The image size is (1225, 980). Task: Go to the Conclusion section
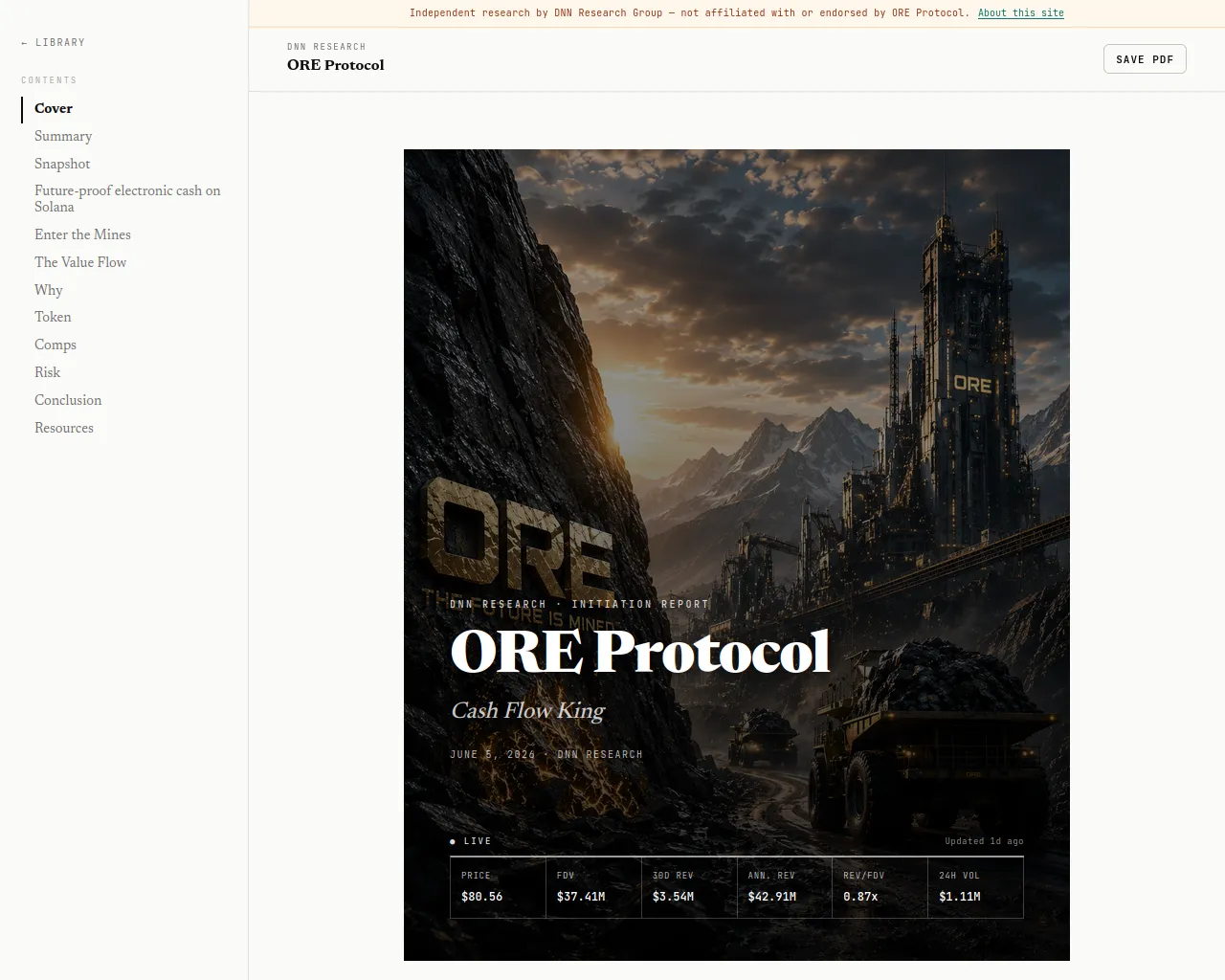click(68, 400)
